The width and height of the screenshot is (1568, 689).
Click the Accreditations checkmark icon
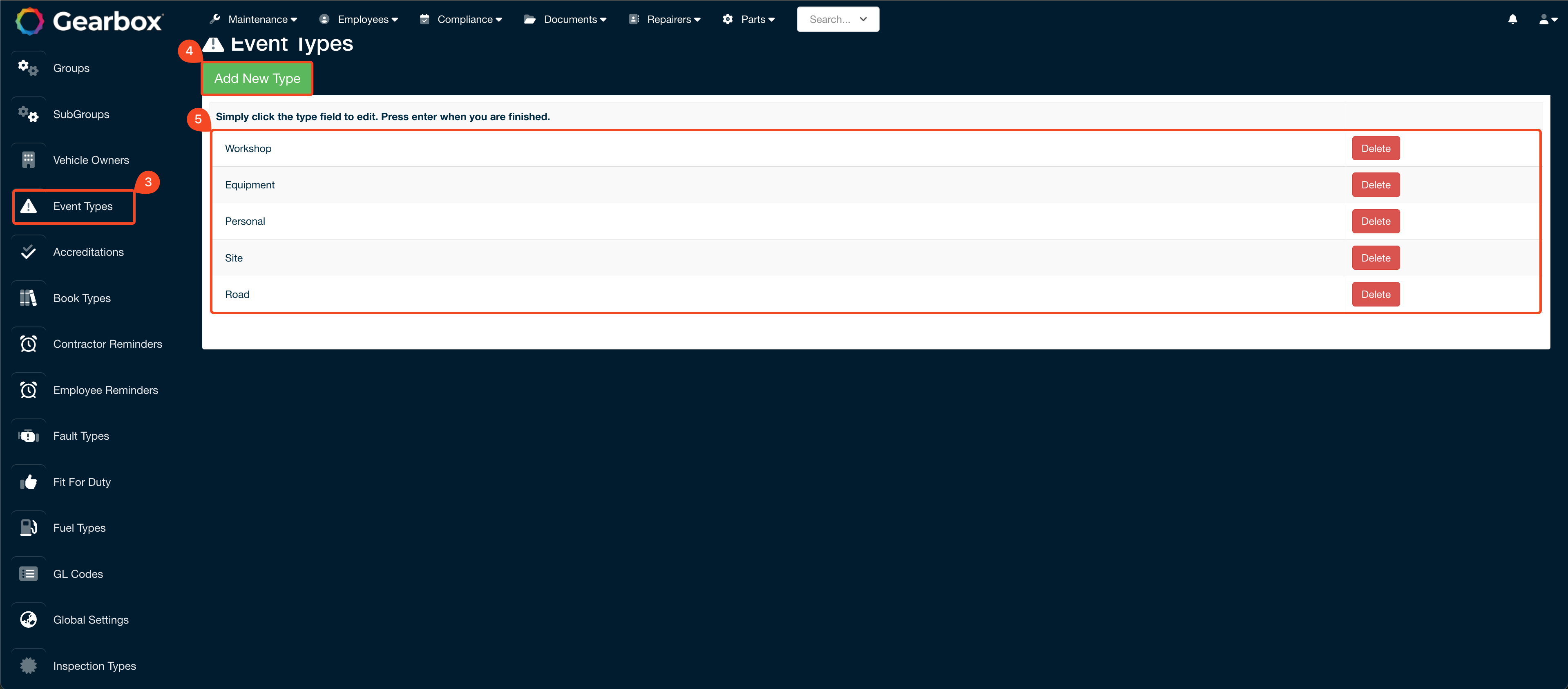[28, 251]
